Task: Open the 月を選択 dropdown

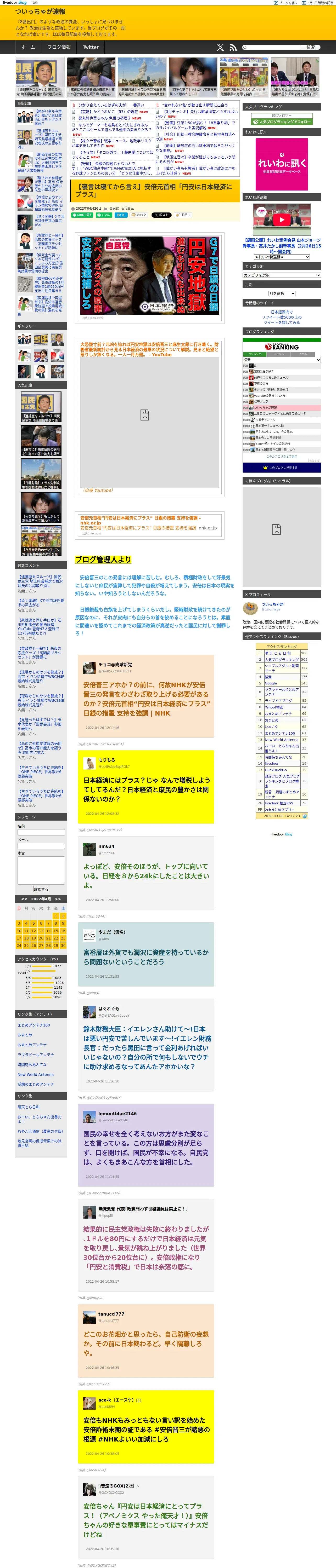Action: click(282, 293)
